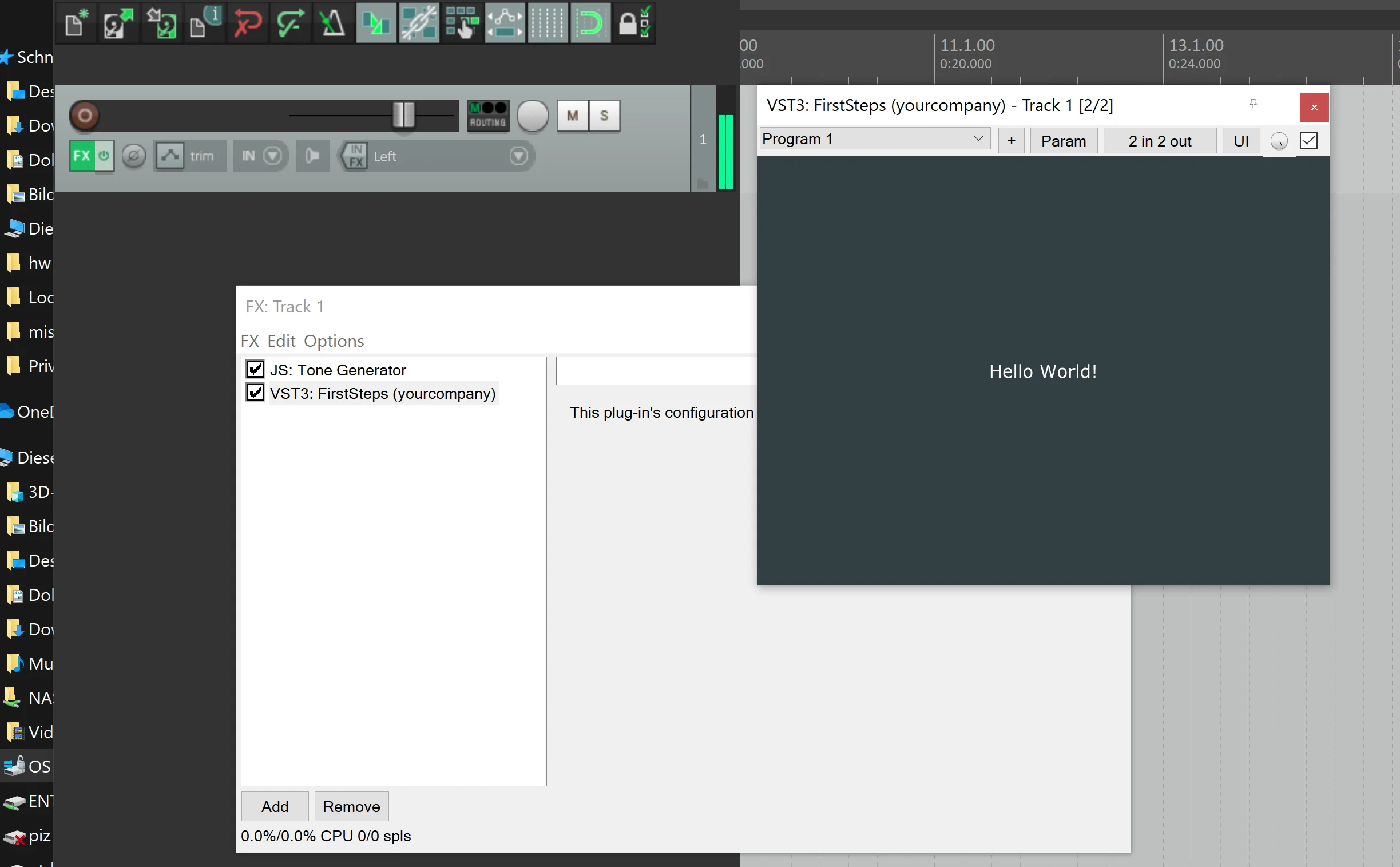Screen dimensions: 1400x867
Task: Toggle the Item grouping chain-link icon
Action: (419, 23)
